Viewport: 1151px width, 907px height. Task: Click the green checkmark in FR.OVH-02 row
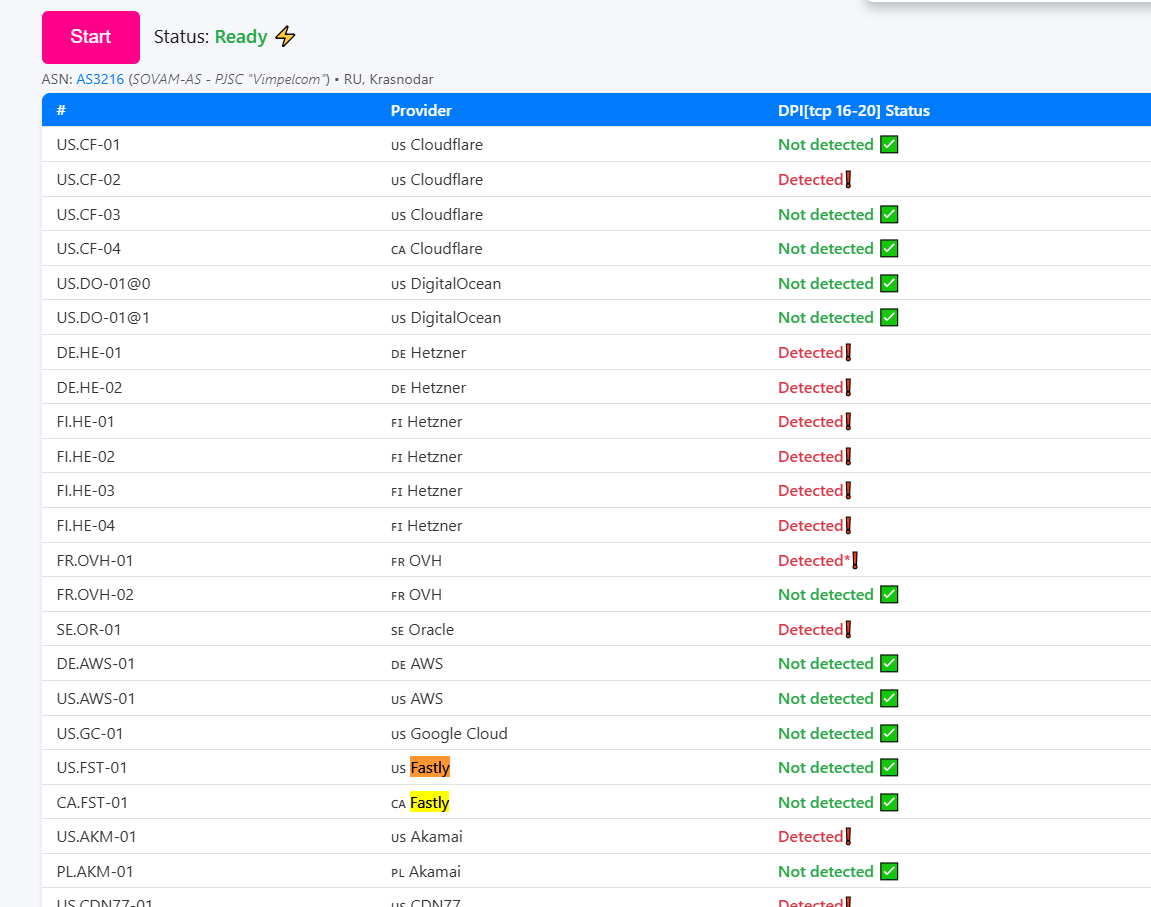(x=889, y=594)
